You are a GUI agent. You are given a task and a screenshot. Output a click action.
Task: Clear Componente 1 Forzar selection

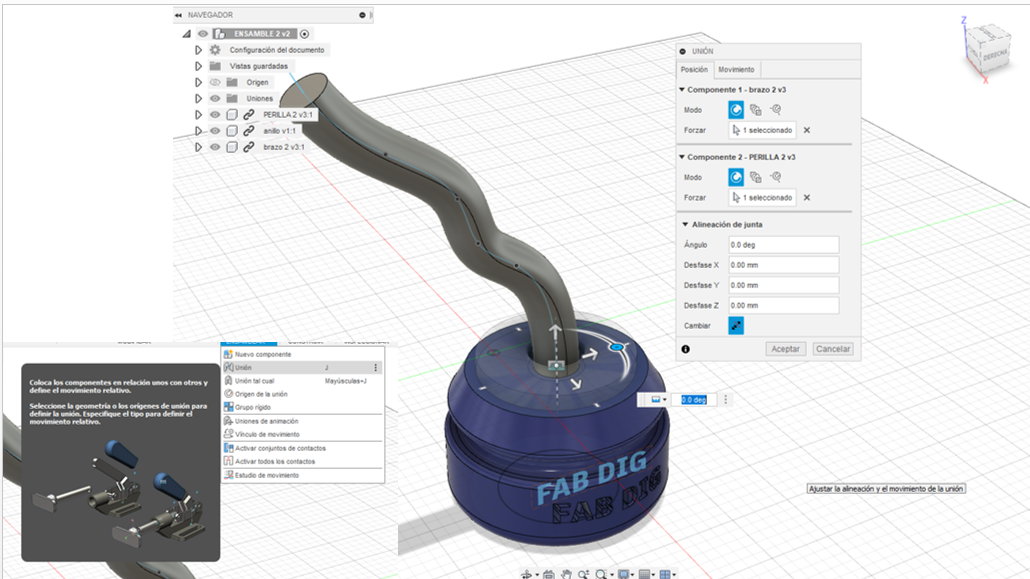[x=807, y=130]
